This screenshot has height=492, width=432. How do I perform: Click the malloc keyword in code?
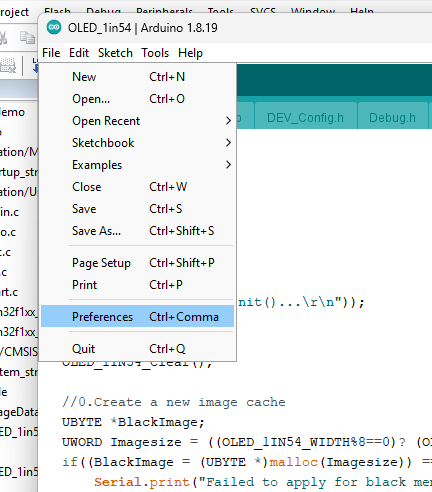click(x=293, y=462)
